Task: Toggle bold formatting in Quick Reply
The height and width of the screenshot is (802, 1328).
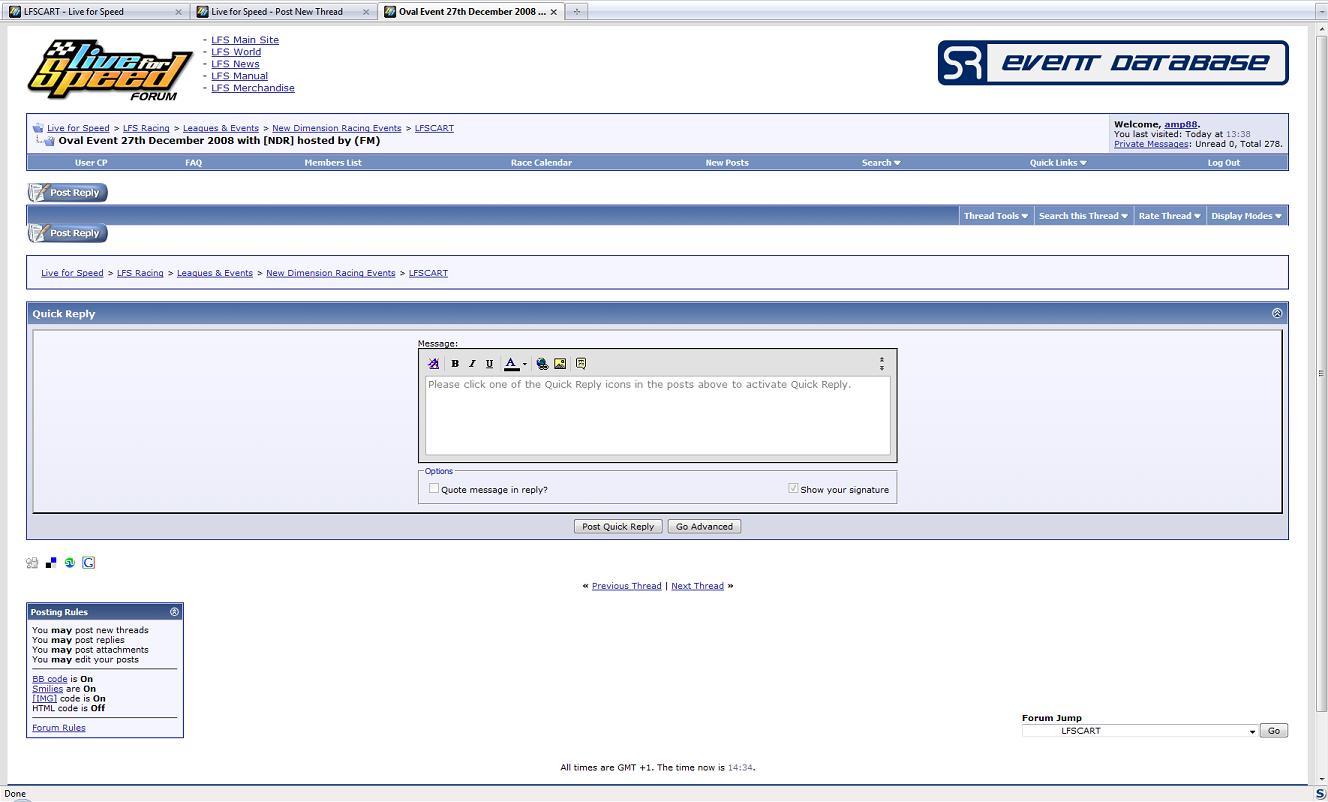Action: pos(455,364)
